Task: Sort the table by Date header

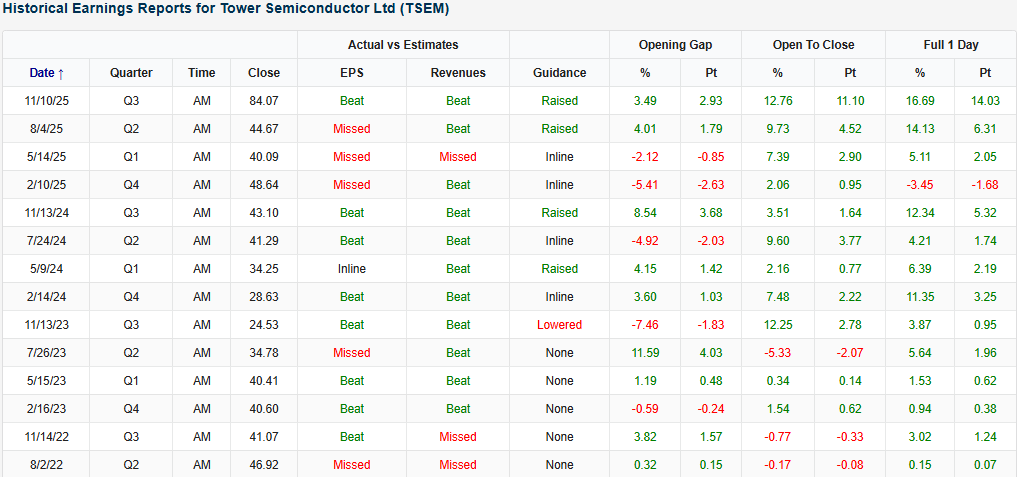Action: click(42, 73)
